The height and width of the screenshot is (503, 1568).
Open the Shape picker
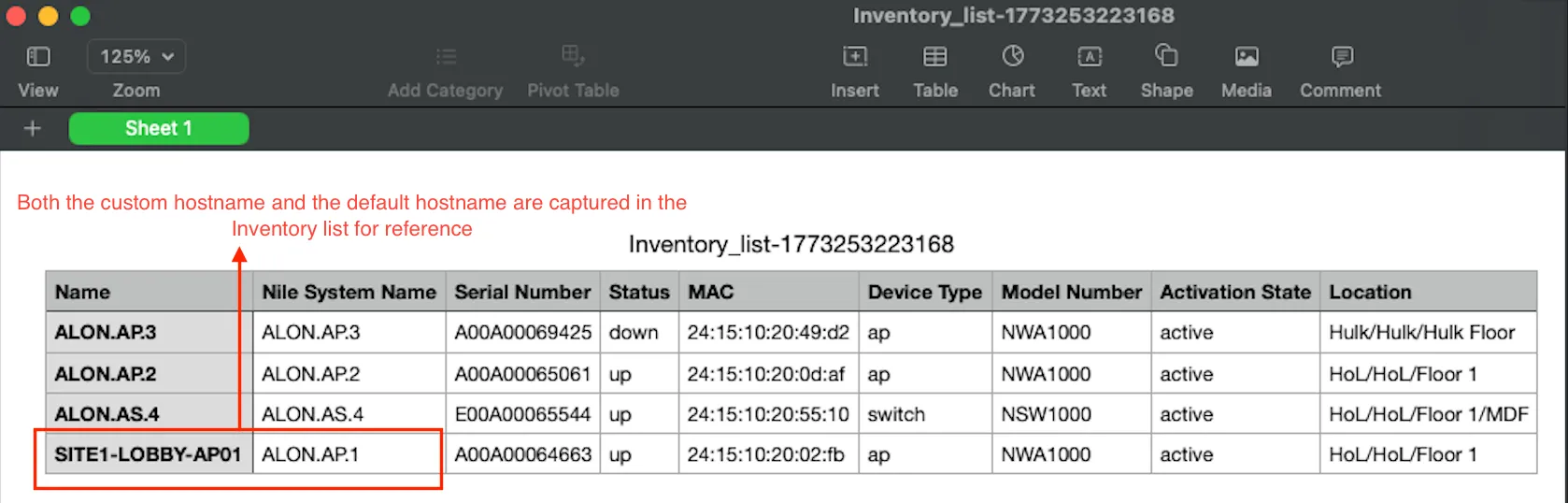(x=1166, y=56)
